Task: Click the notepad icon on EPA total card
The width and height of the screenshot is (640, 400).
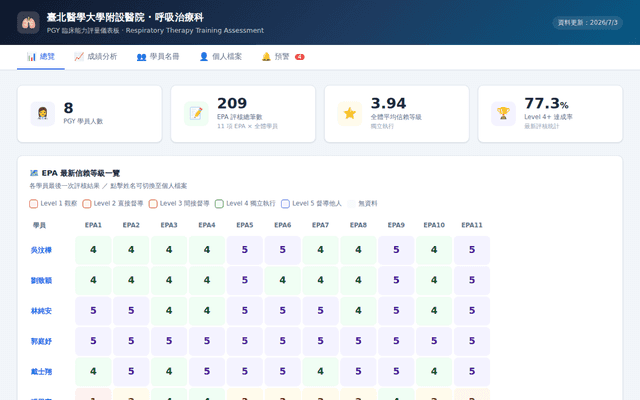Action: tap(196, 113)
